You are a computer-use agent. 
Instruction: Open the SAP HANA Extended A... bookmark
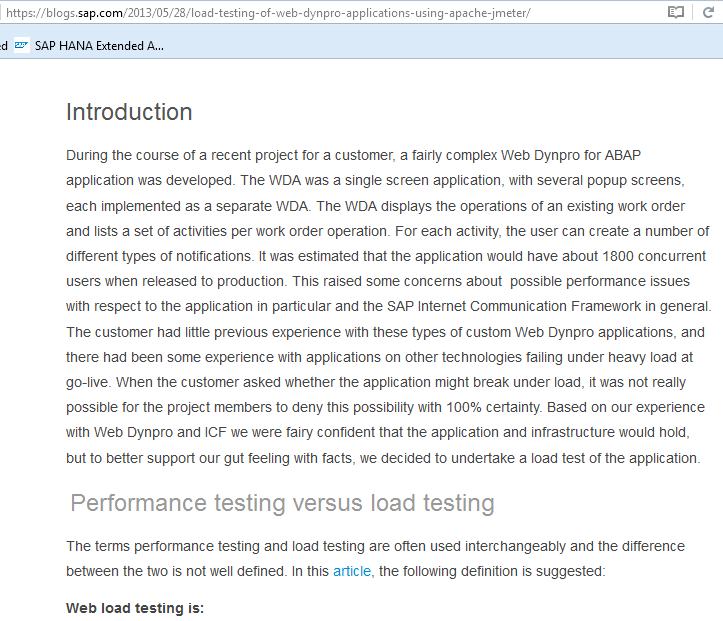click(x=98, y=46)
